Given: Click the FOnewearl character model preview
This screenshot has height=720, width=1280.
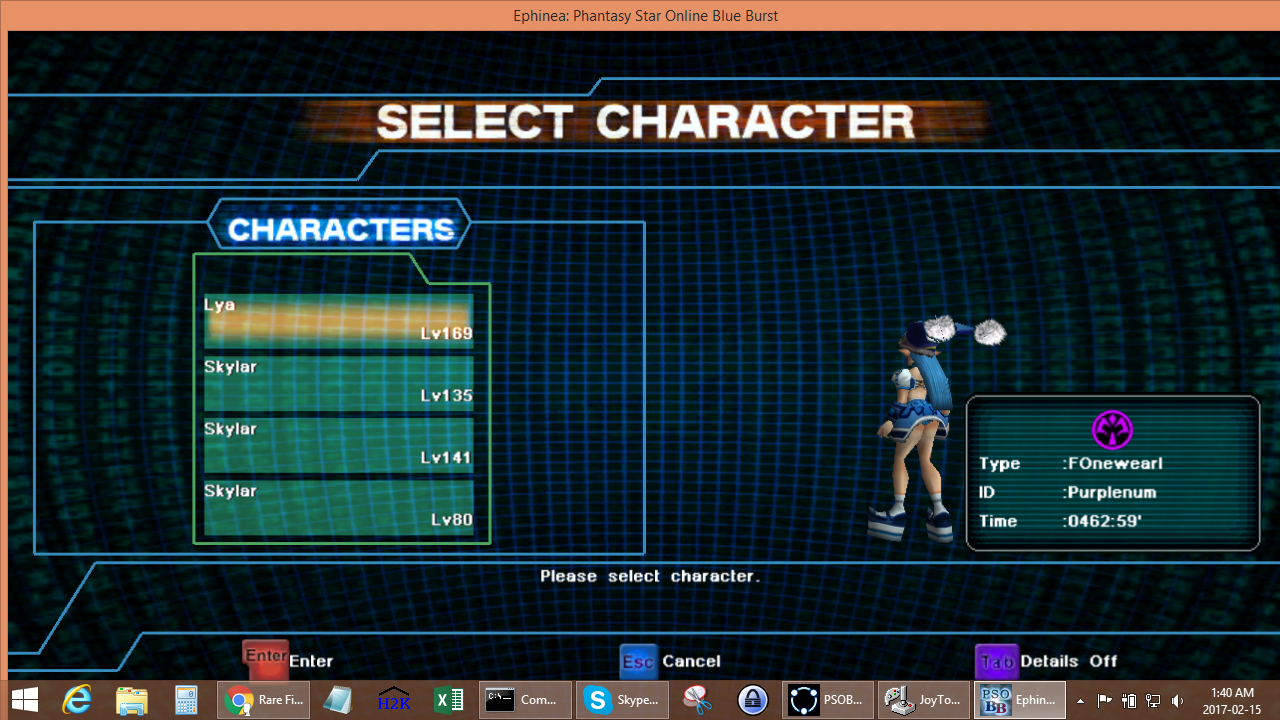Looking at the screenshot, I should [930, 430].
